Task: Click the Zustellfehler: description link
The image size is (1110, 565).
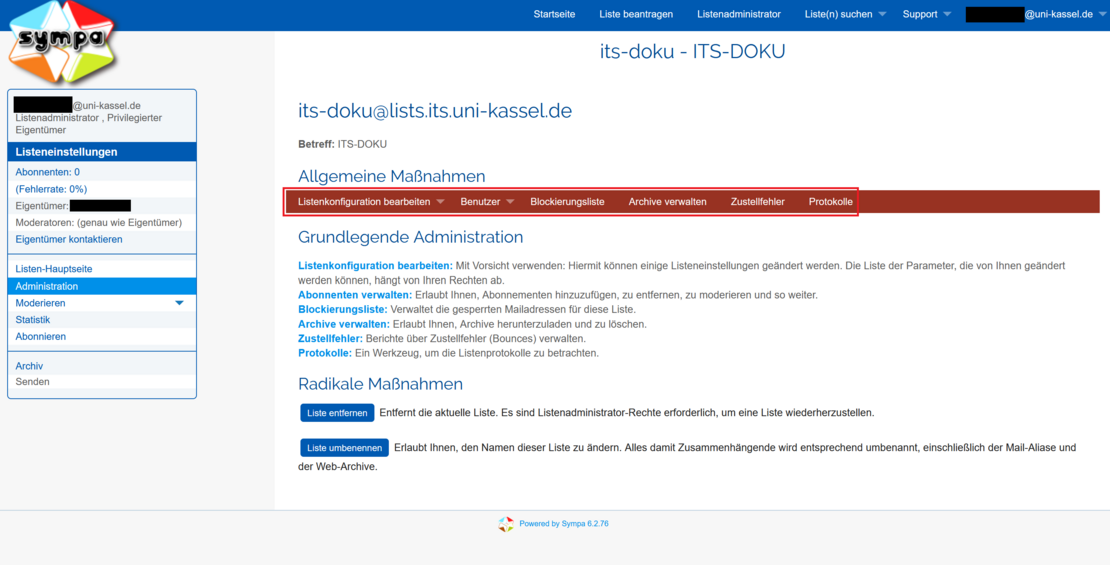Action: pyautogui.click(x=331, y=338)
